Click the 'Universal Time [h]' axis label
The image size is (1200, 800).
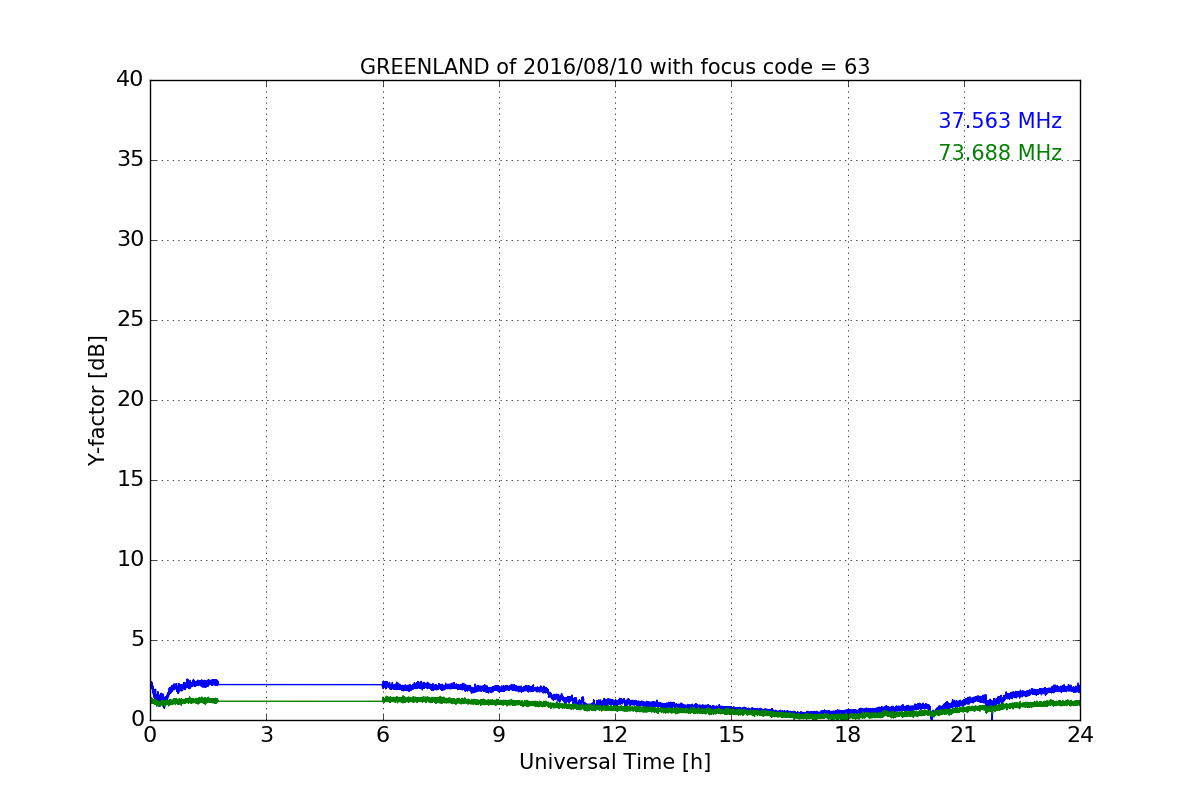point(615,762)
